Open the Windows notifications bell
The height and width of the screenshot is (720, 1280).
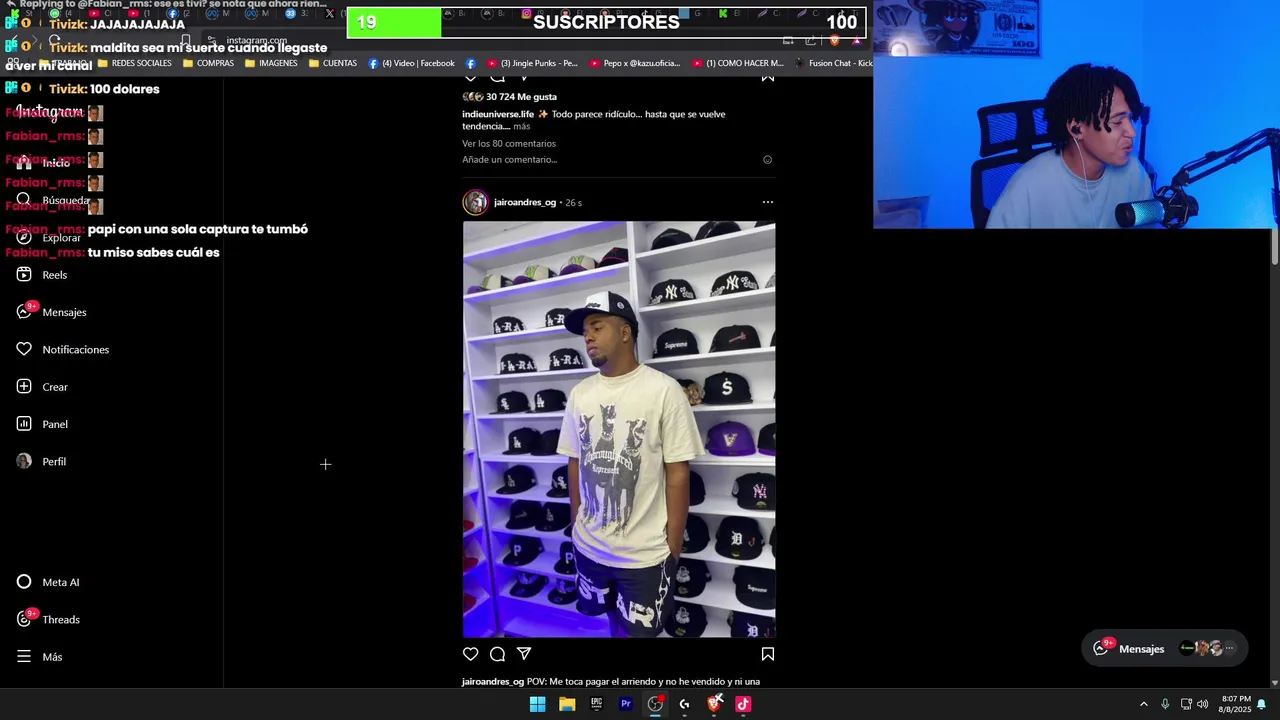(1262, 704)
